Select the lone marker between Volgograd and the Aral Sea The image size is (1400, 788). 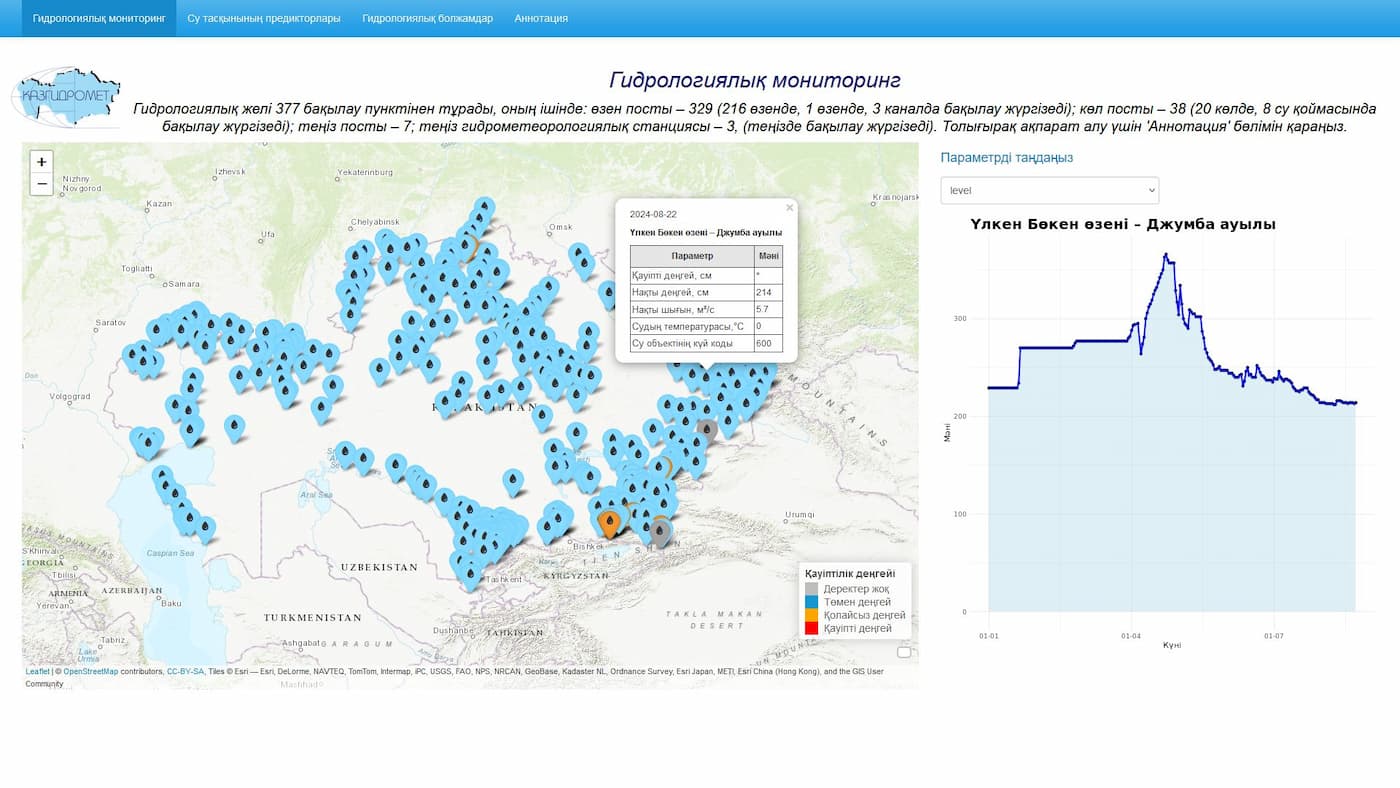coord(234,428)
